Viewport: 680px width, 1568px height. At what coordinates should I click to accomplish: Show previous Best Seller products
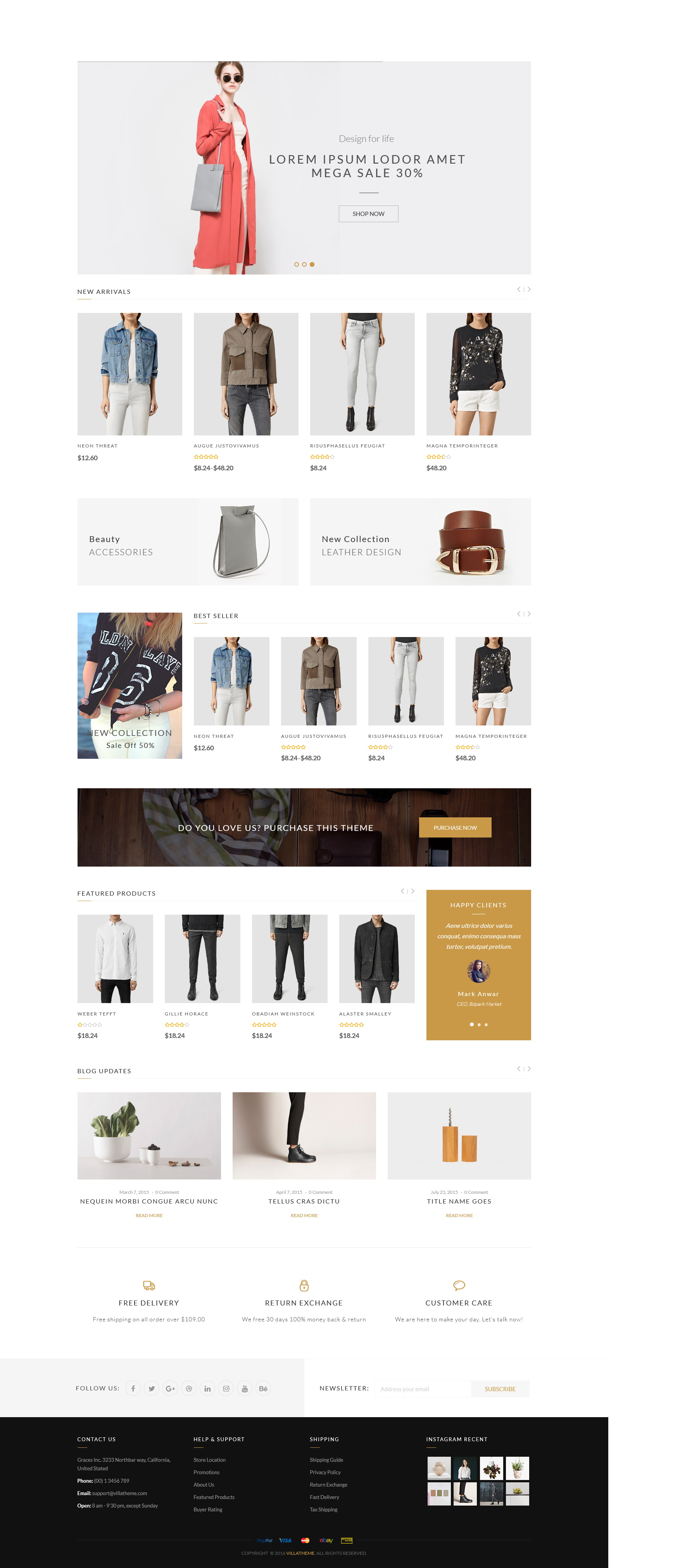click(x=519, y=614)
